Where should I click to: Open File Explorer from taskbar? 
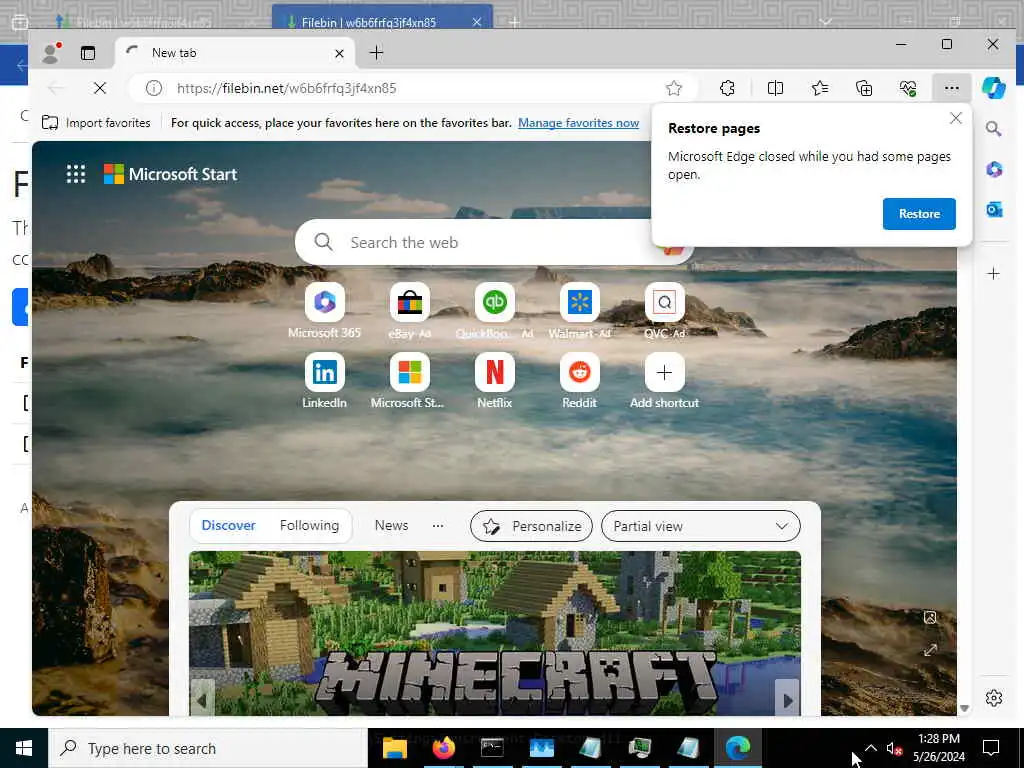coord(394,748)
